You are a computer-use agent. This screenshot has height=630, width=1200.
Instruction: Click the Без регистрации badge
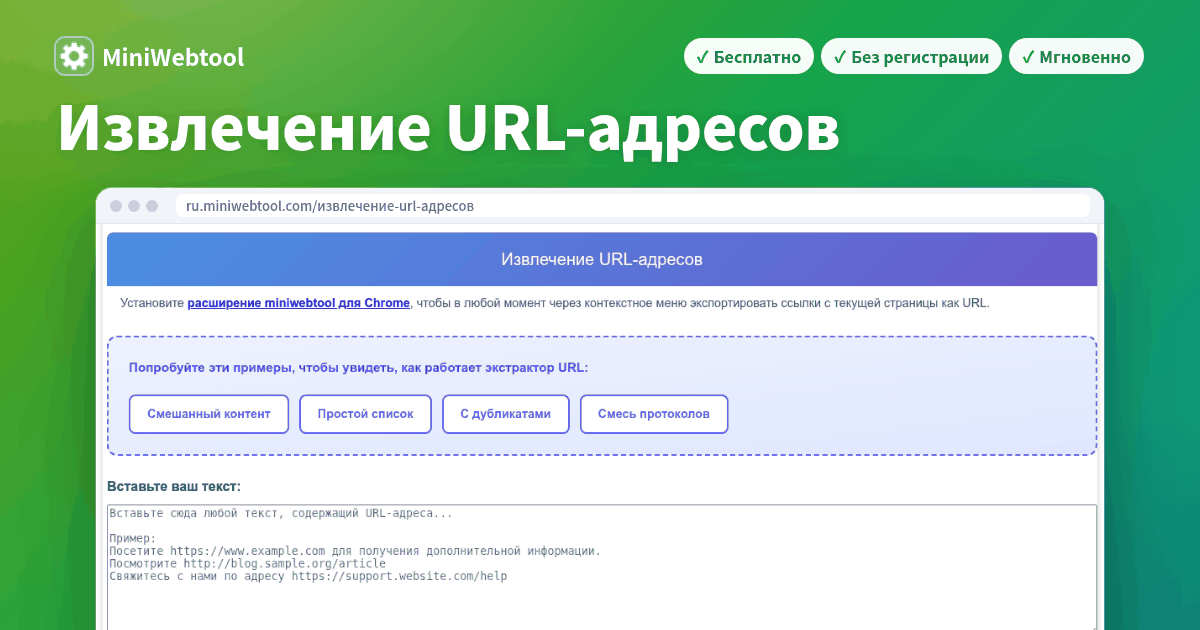(x=911, y=57)
